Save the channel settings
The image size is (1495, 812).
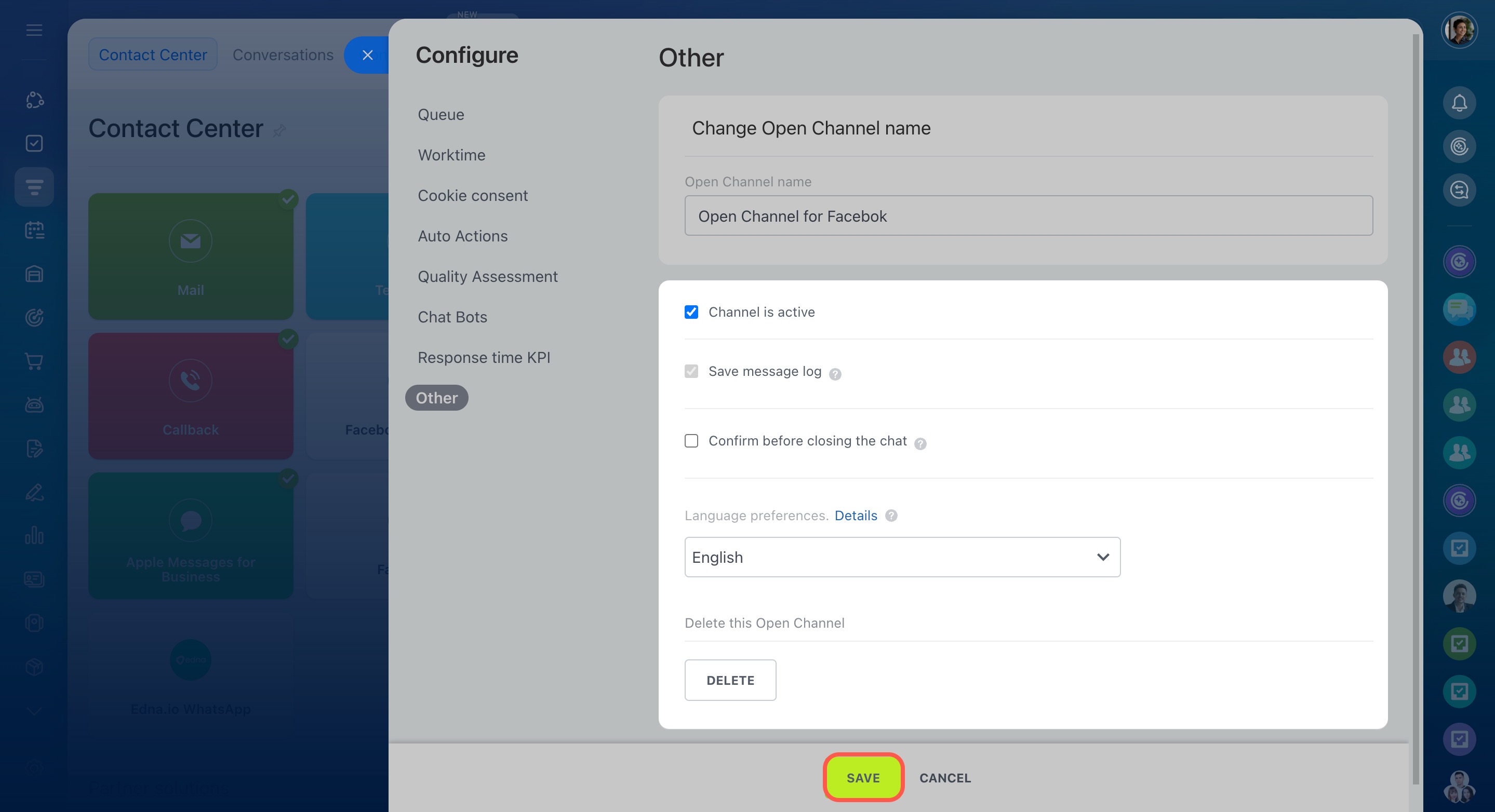tap(863, 778)
